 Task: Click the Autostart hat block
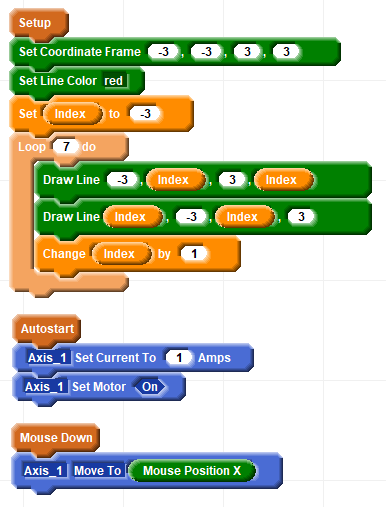click(x=47, y=329)
